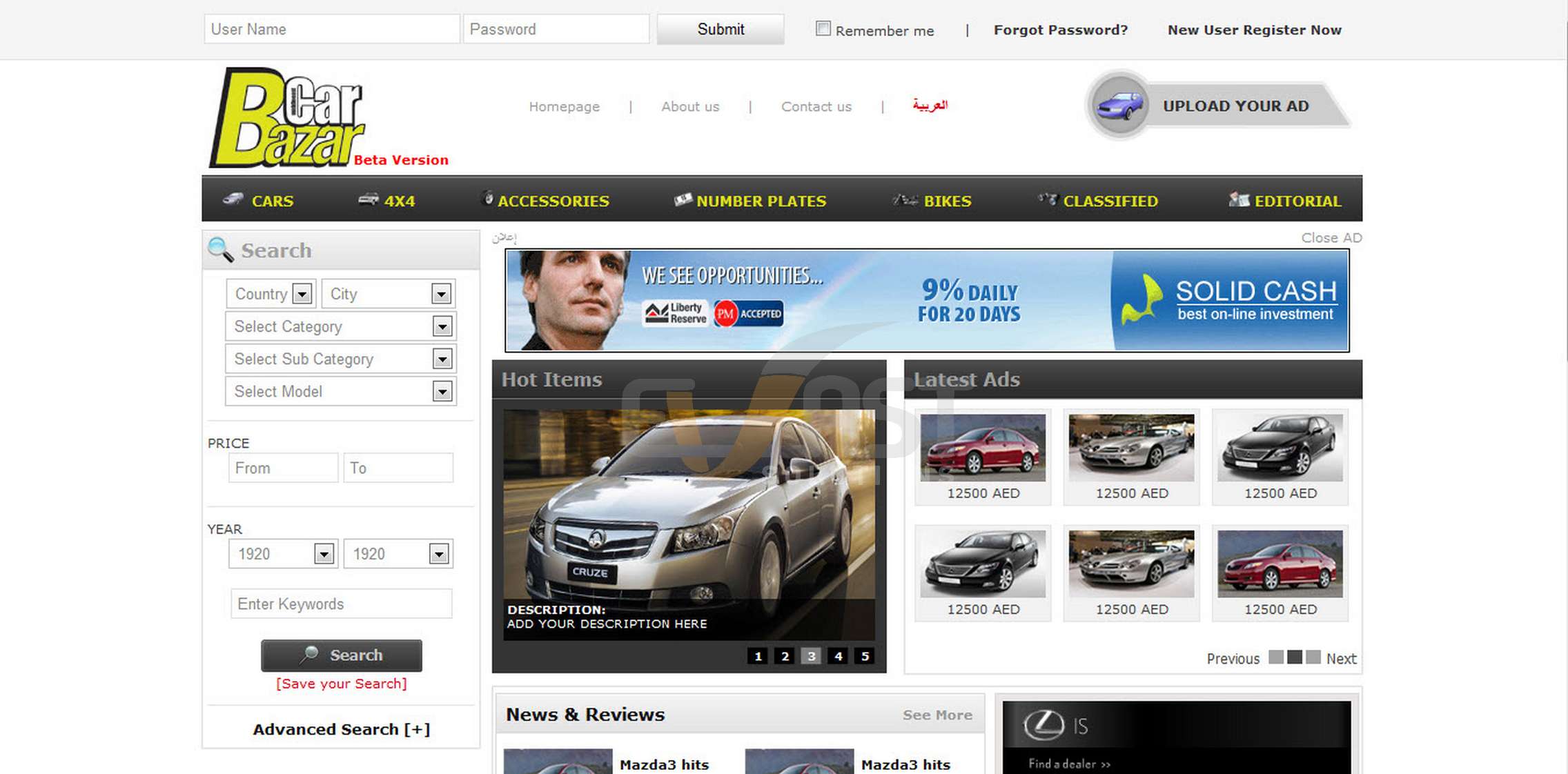Click the first Latest Ads page indicator square
The width and height of the screenshot is (1568, 774).
click(1276, 657)
